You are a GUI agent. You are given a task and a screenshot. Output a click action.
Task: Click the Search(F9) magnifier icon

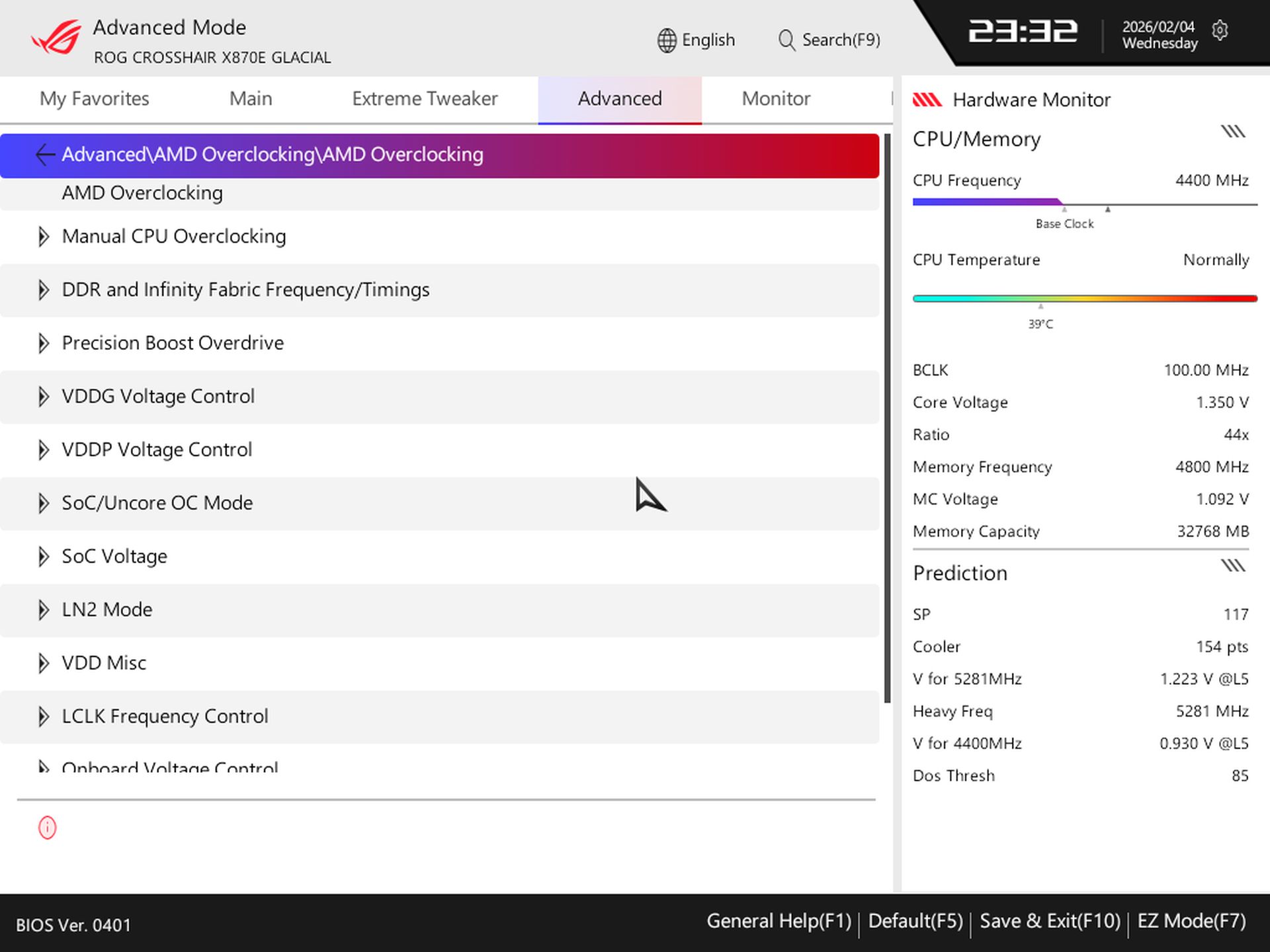pyautogui.click(x=786, y=40)
